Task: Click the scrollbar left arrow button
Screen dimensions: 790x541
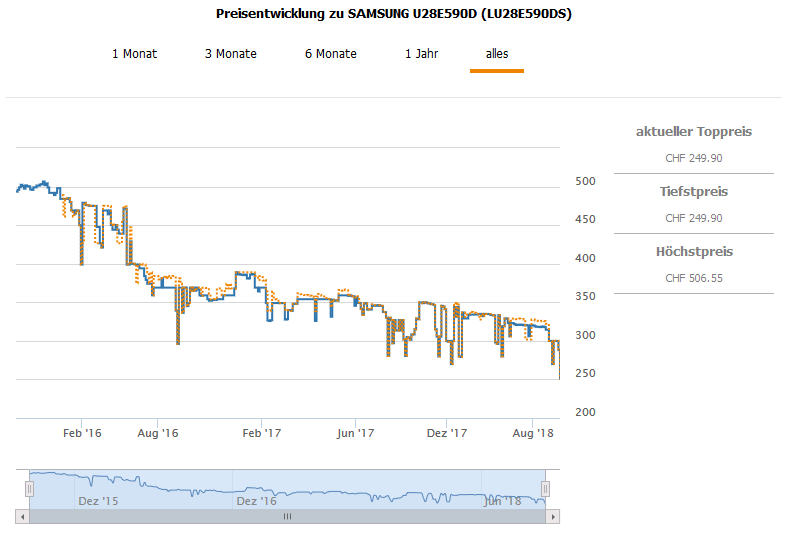Action: [21, 517]
